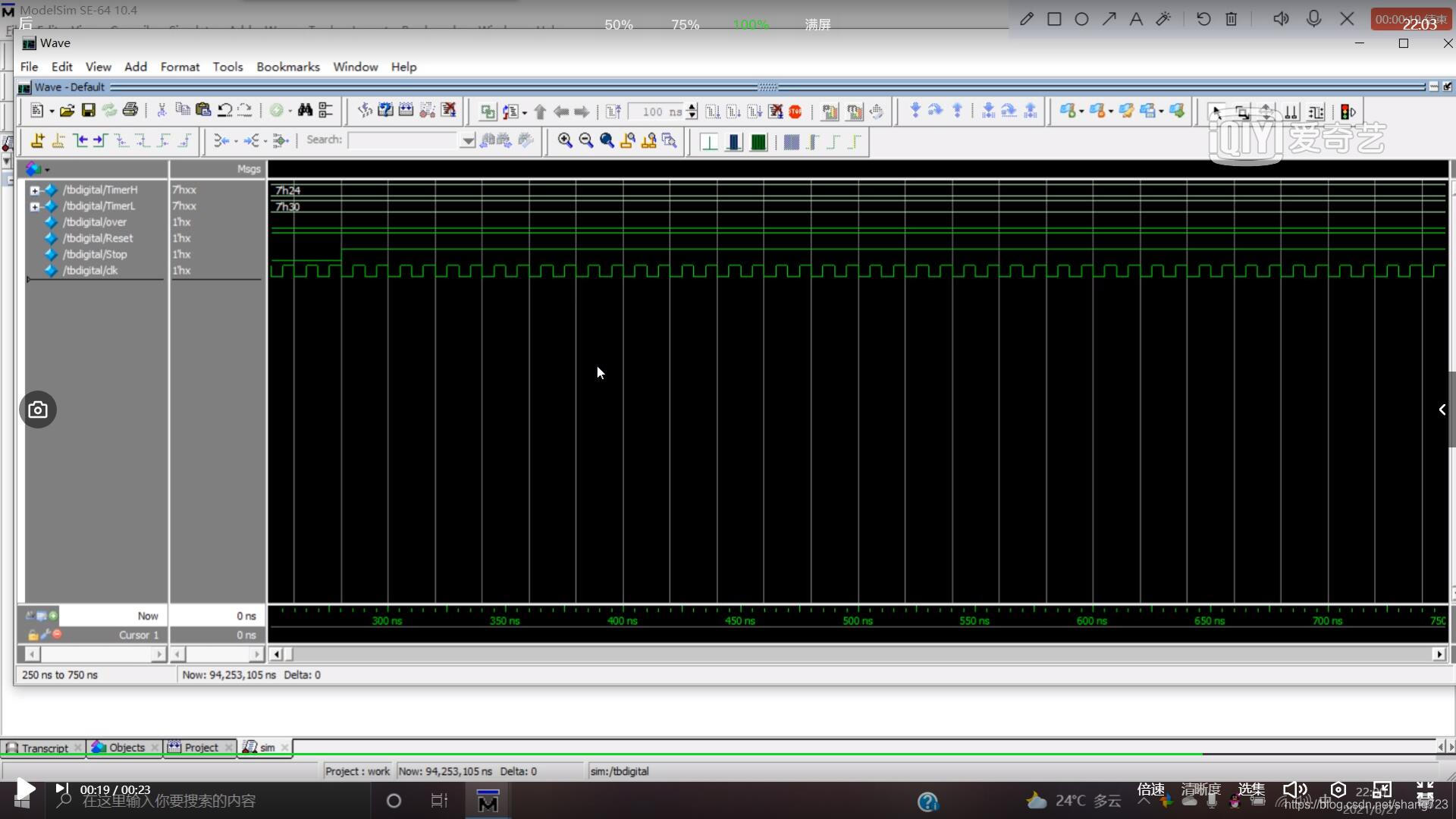1456x819 pixels.
Task: Run-all simulation icon
Action: pyautogui.click(x=755, y=112)
